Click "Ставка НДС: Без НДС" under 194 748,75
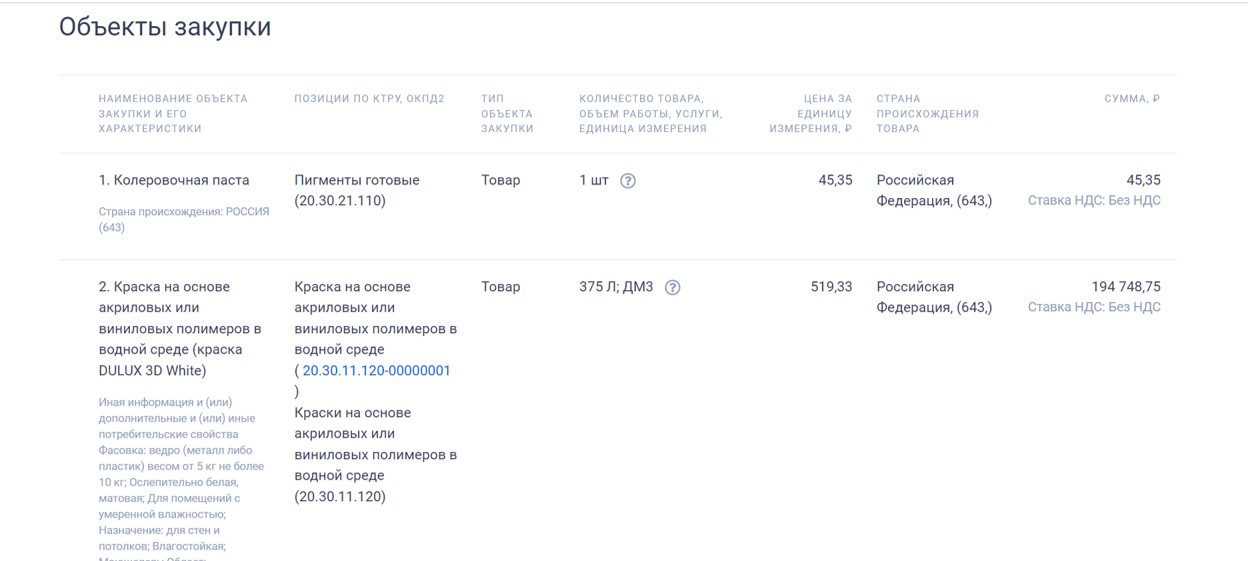1248x561 pixels. click(1094, 308)
